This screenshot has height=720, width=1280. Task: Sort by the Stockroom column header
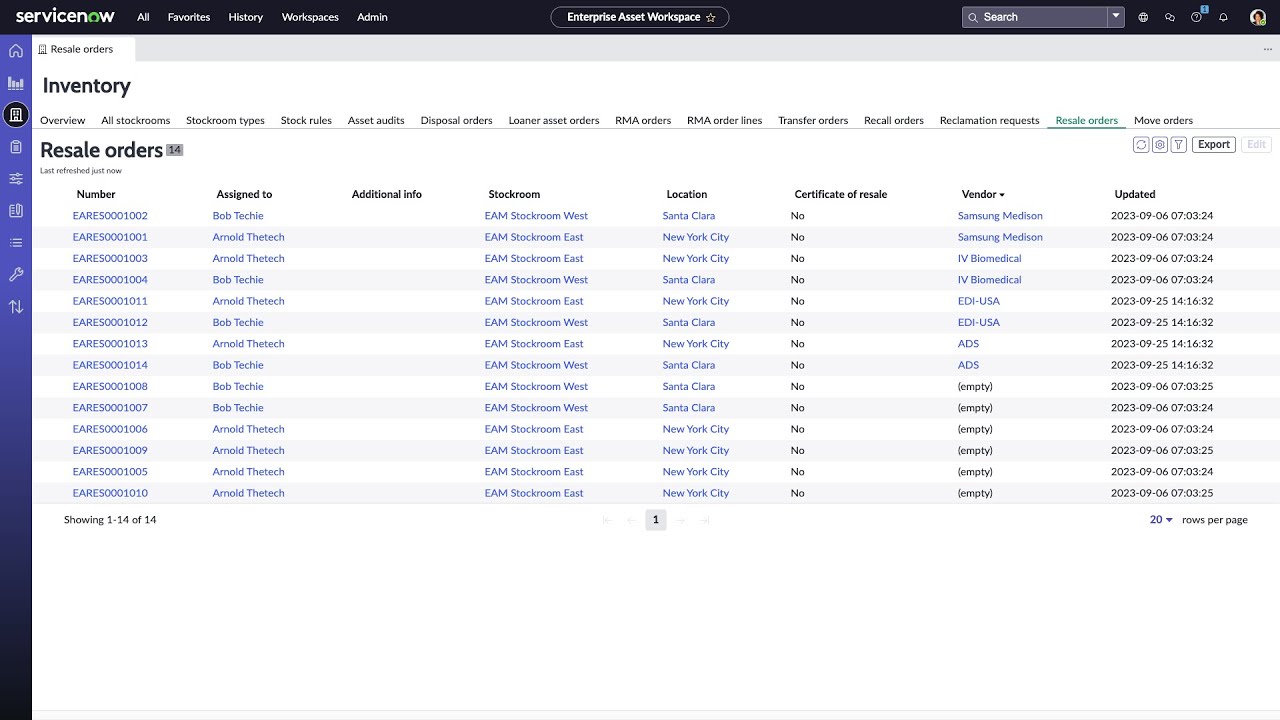(514, 194)
